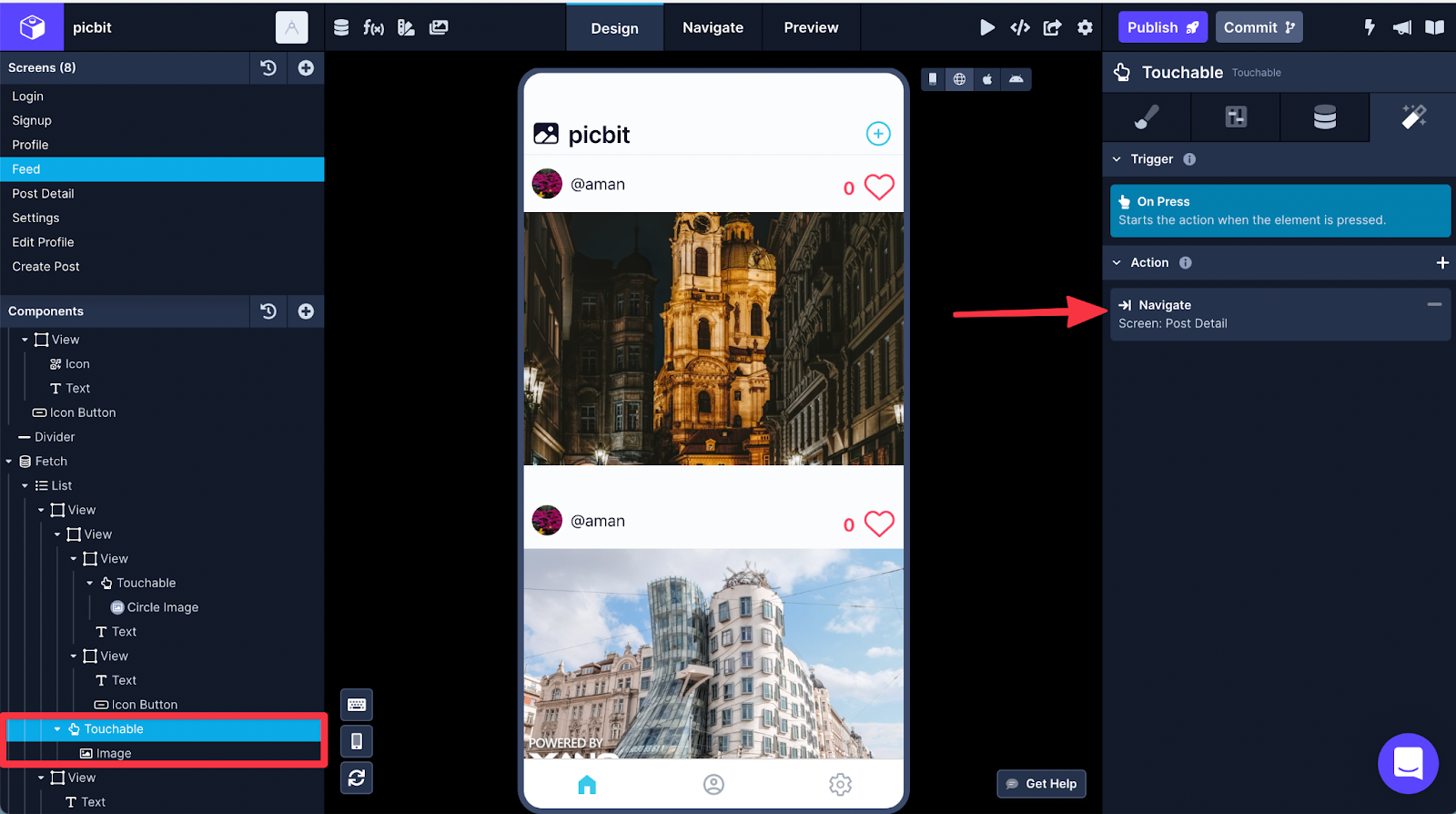Switch canvas to web preview mode

(959, 79)
